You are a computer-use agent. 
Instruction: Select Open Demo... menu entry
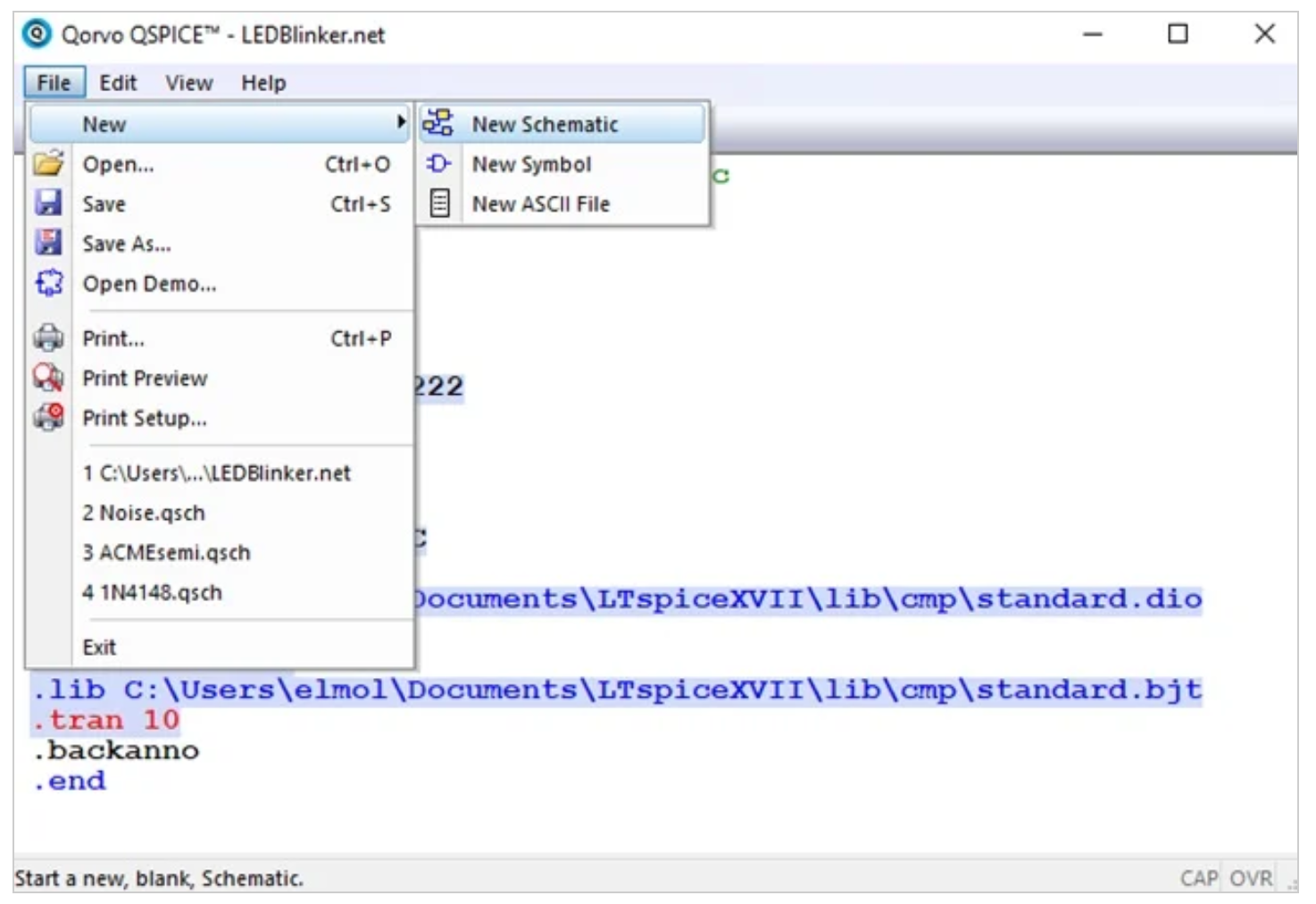pyautogui.click(x=221, y=283)
